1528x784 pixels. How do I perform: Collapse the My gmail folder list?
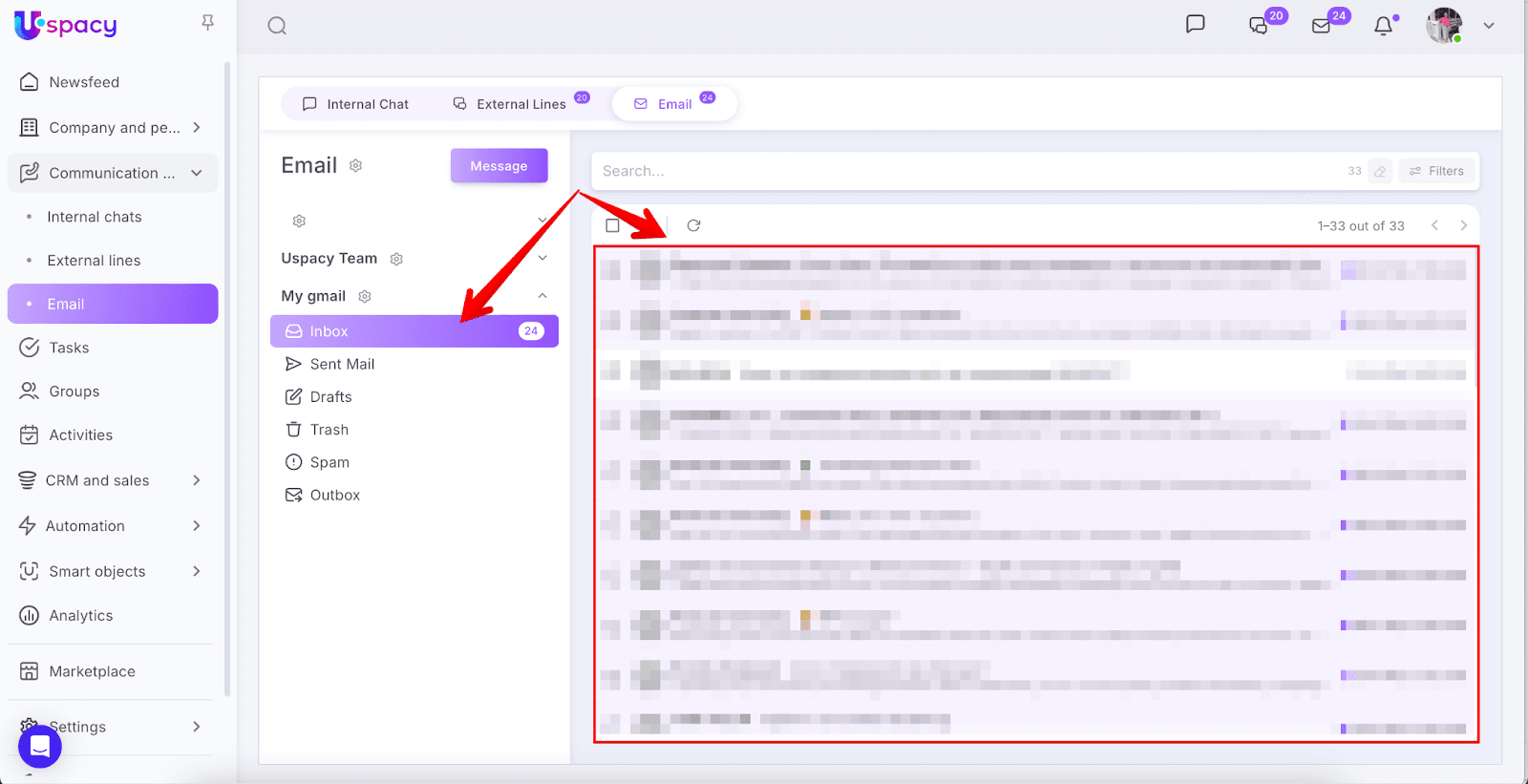(542, 296)
